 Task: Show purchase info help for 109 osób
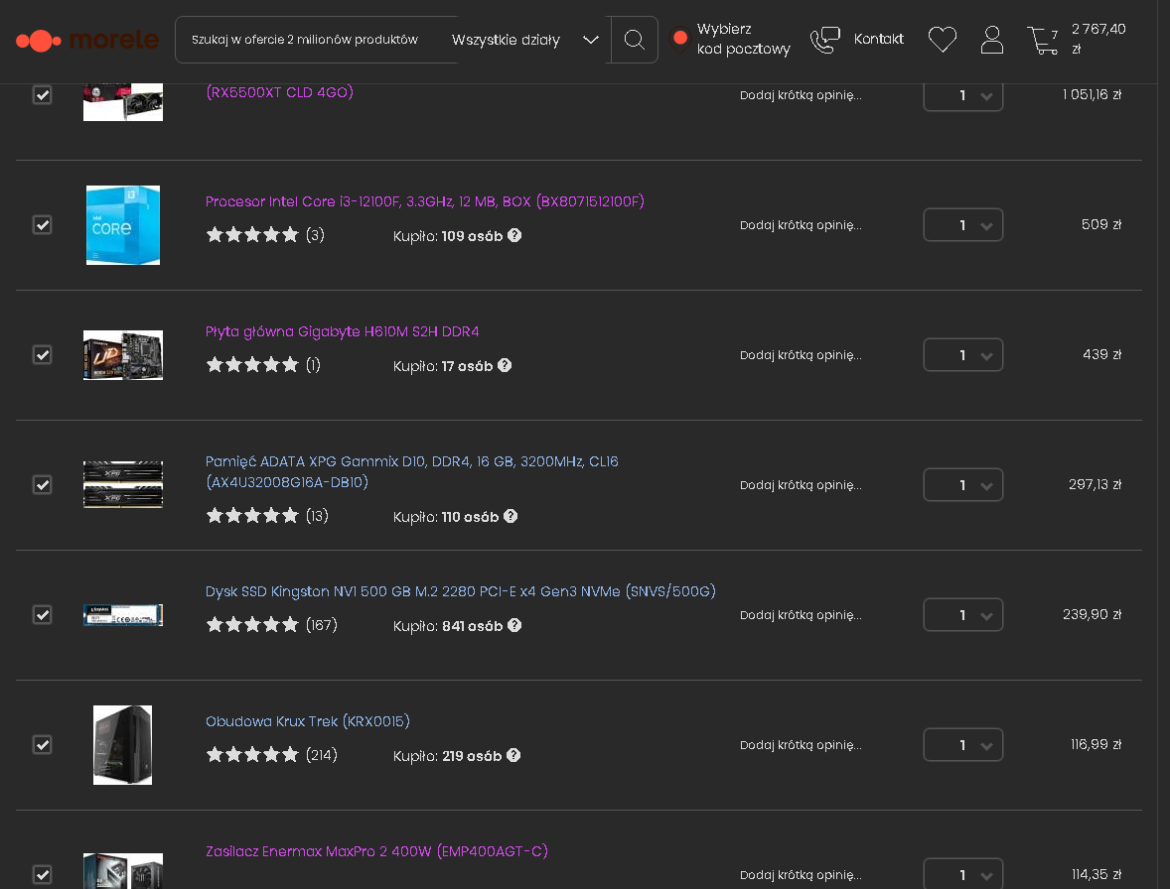pos(514,235)
